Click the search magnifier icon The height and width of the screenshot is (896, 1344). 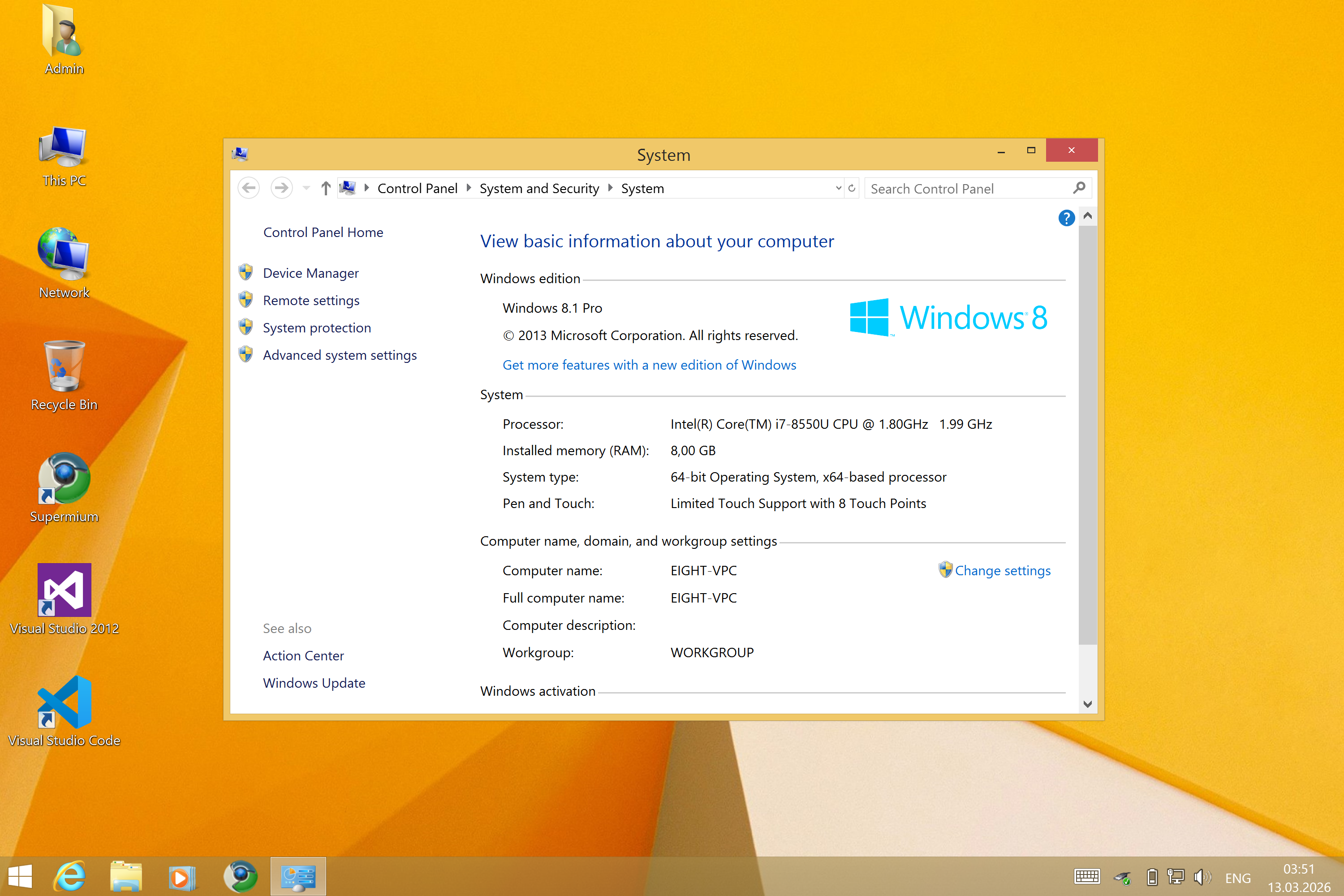[x=1079, y=188]
